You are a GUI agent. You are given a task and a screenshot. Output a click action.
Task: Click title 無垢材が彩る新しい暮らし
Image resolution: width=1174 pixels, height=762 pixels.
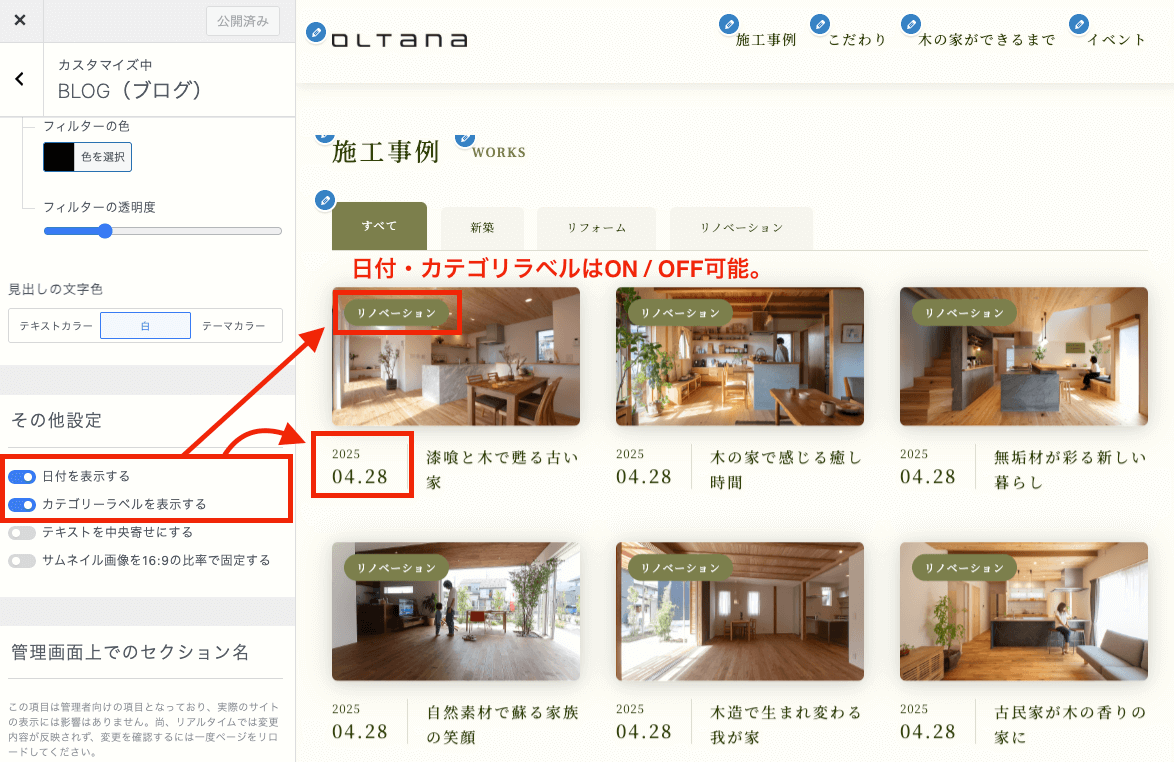[x=1070, y=470]
